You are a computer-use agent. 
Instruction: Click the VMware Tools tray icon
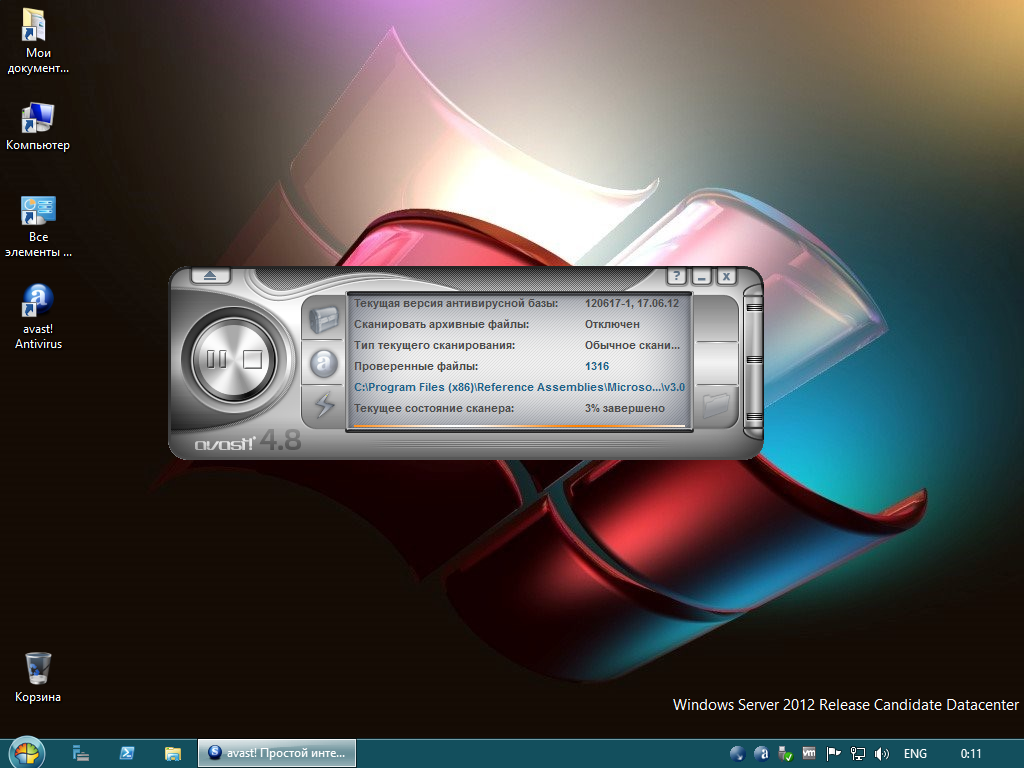(x=808, y=753)
